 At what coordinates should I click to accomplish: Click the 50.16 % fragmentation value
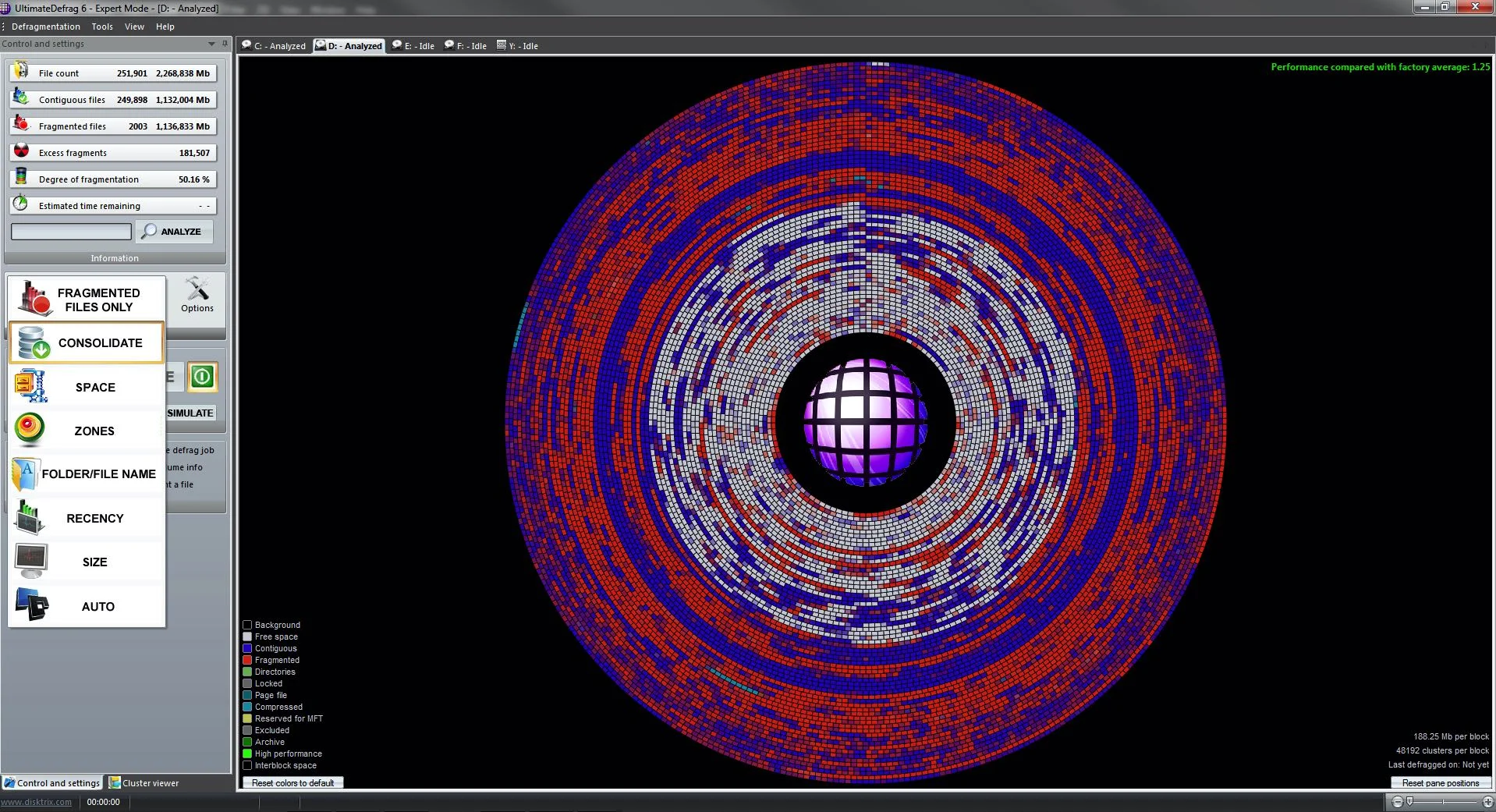pyautogui.click(x=193, y=179)
